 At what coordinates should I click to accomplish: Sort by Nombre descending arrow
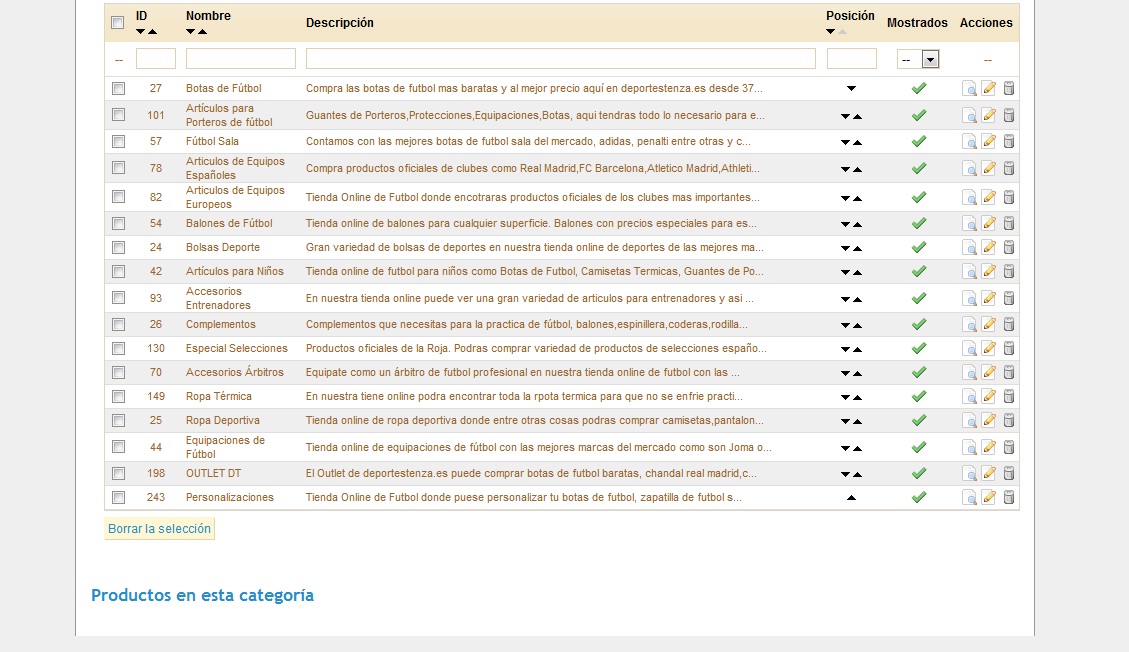[191, 32]
